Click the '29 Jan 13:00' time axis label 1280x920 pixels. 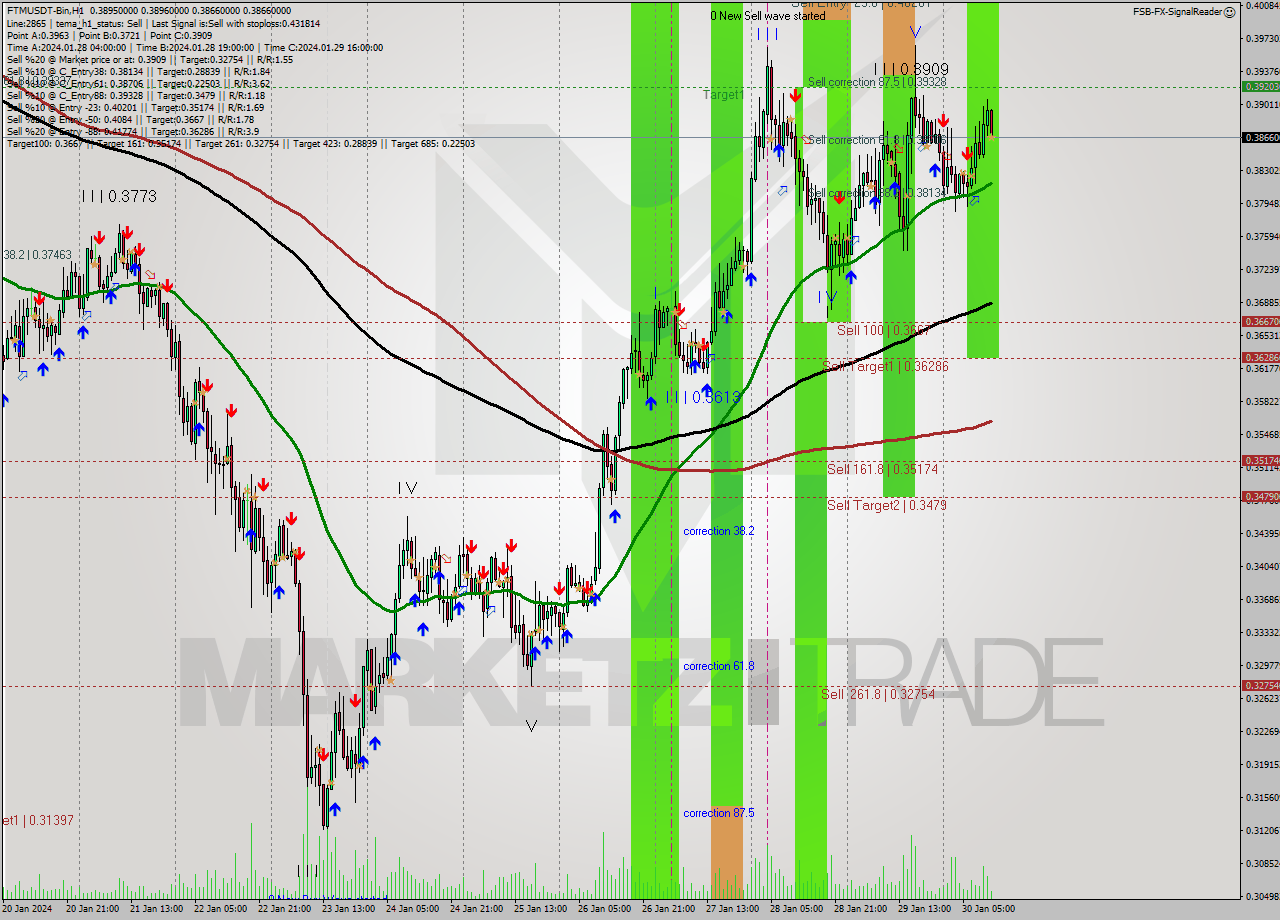[x=923, y=909]
